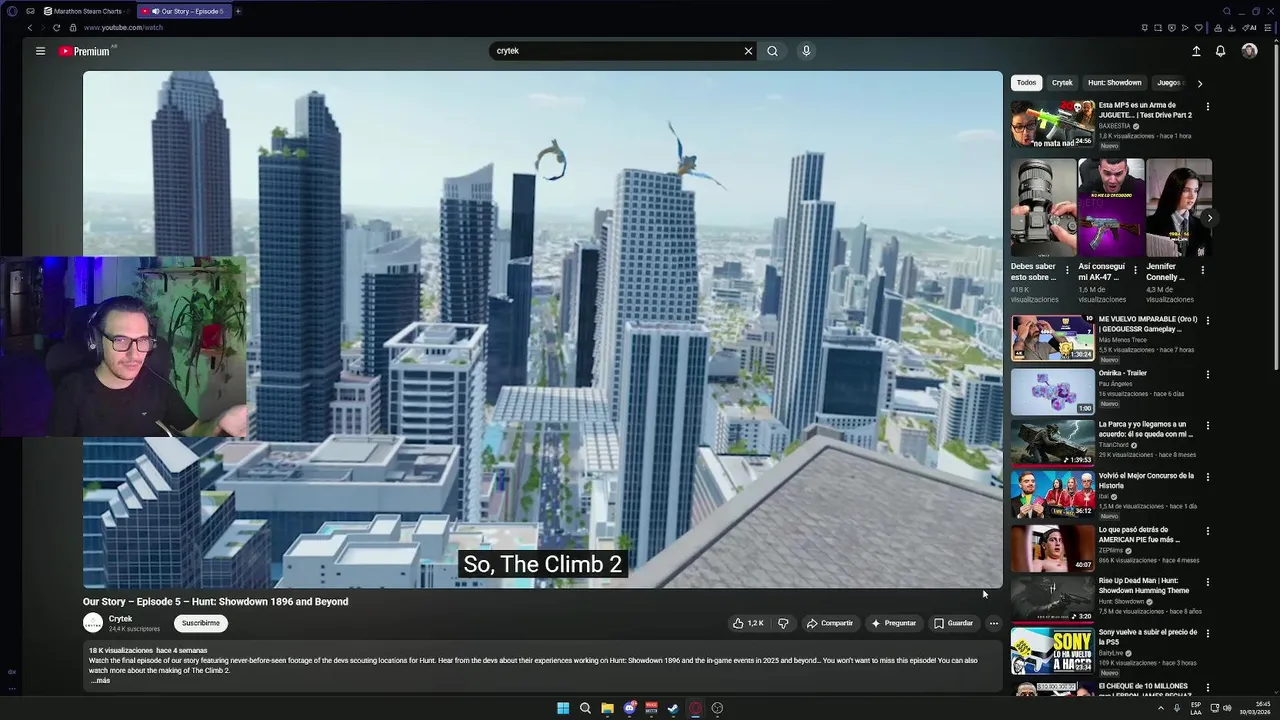Open the account avatar menu

click(x=1249, y=51)
